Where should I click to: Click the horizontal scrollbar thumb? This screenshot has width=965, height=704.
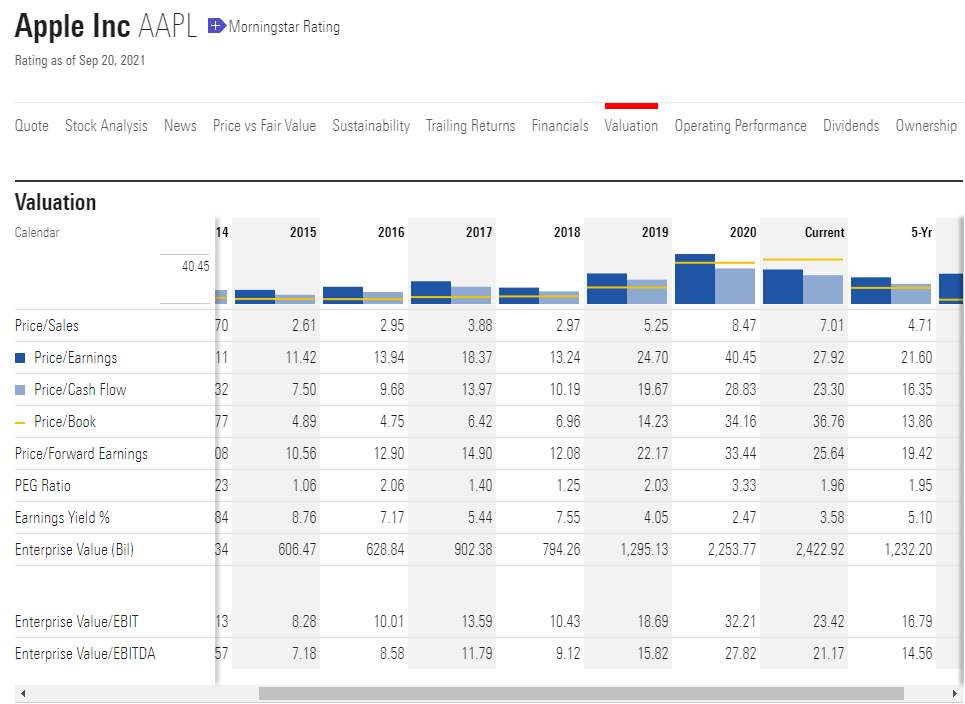(580, 693)
